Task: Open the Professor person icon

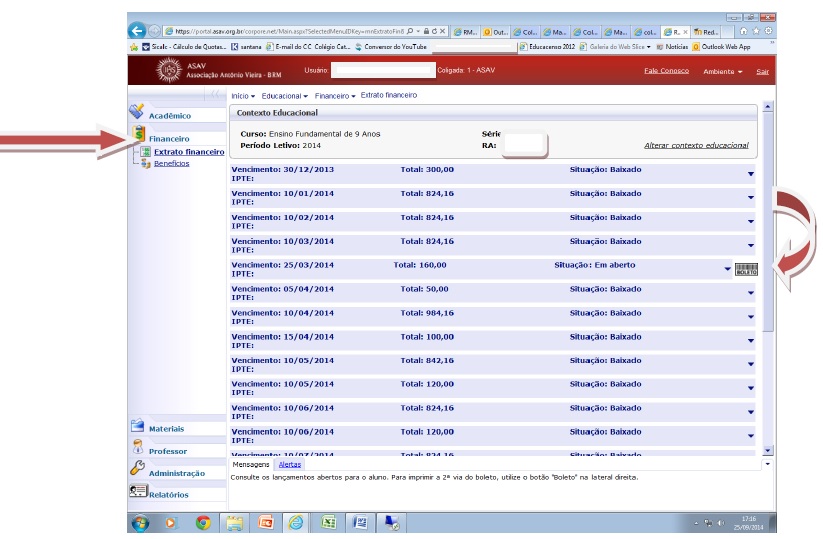Action: [x=138, y=447]
